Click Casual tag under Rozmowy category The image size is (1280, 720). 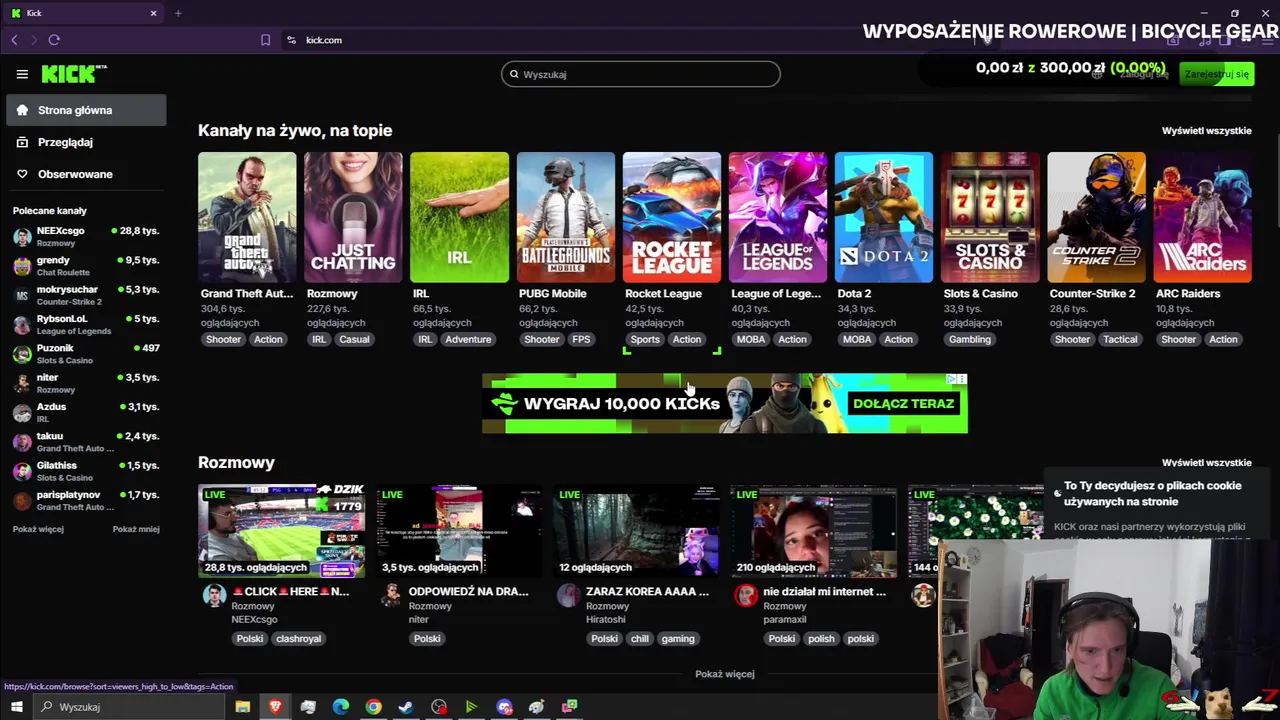click(354, 340)
